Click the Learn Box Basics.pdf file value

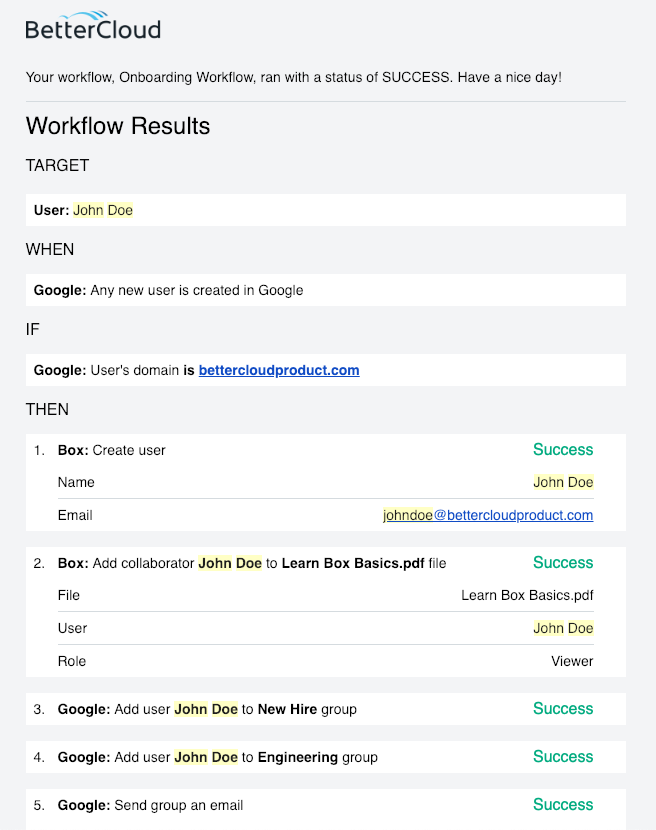(x=527, y=595)
